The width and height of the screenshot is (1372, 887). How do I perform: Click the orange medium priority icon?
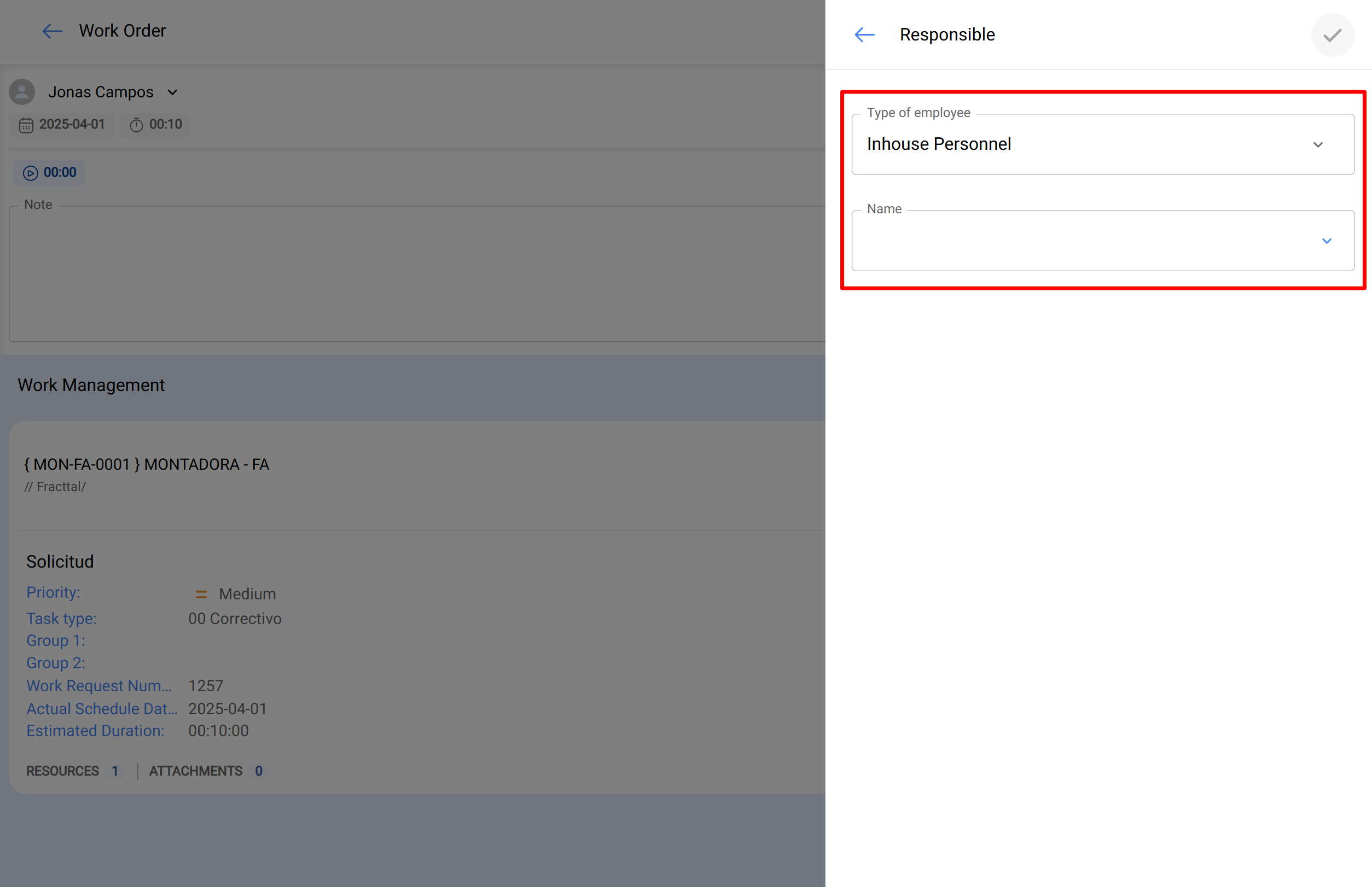[x=201, y=594]
